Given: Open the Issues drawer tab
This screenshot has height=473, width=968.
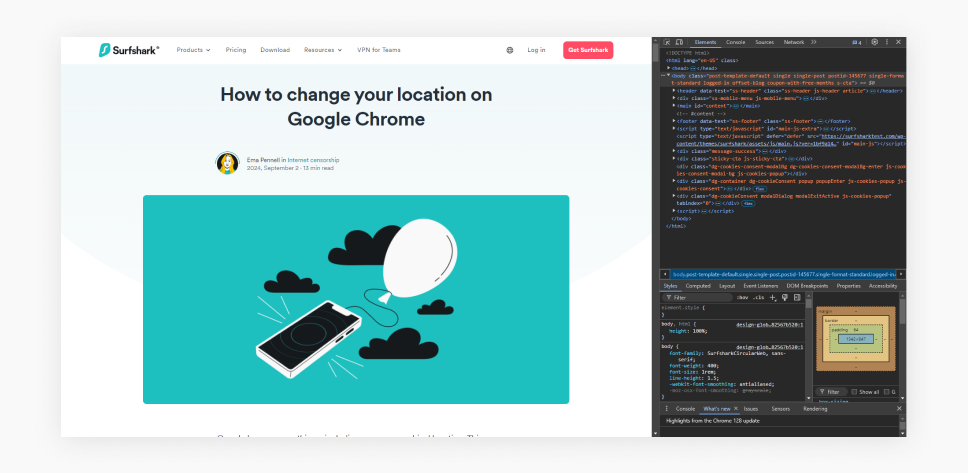Looking at the screenshot, I should pyautogui.click(x=751, y=409).
